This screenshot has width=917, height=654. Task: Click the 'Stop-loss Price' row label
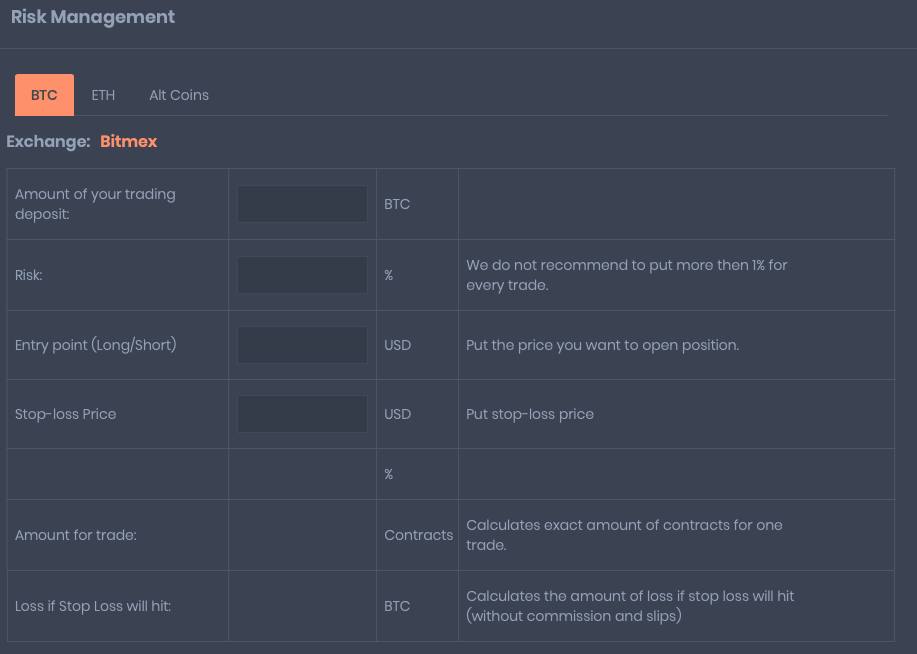66,414
